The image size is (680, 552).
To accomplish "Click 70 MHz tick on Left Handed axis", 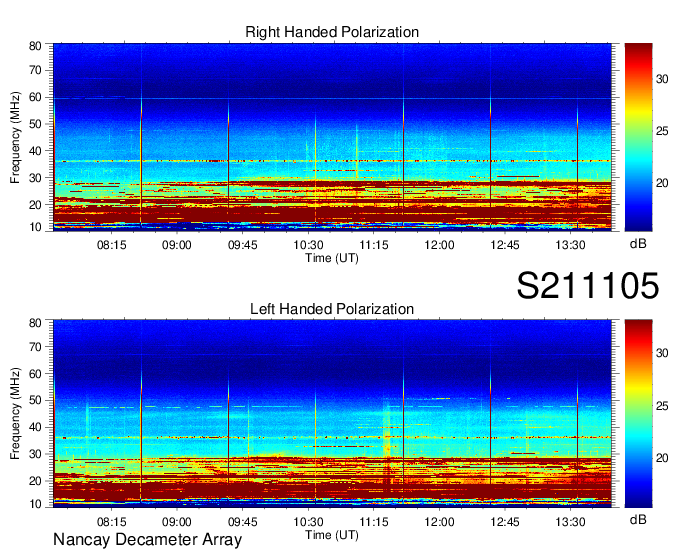I will tap(35, 347).
